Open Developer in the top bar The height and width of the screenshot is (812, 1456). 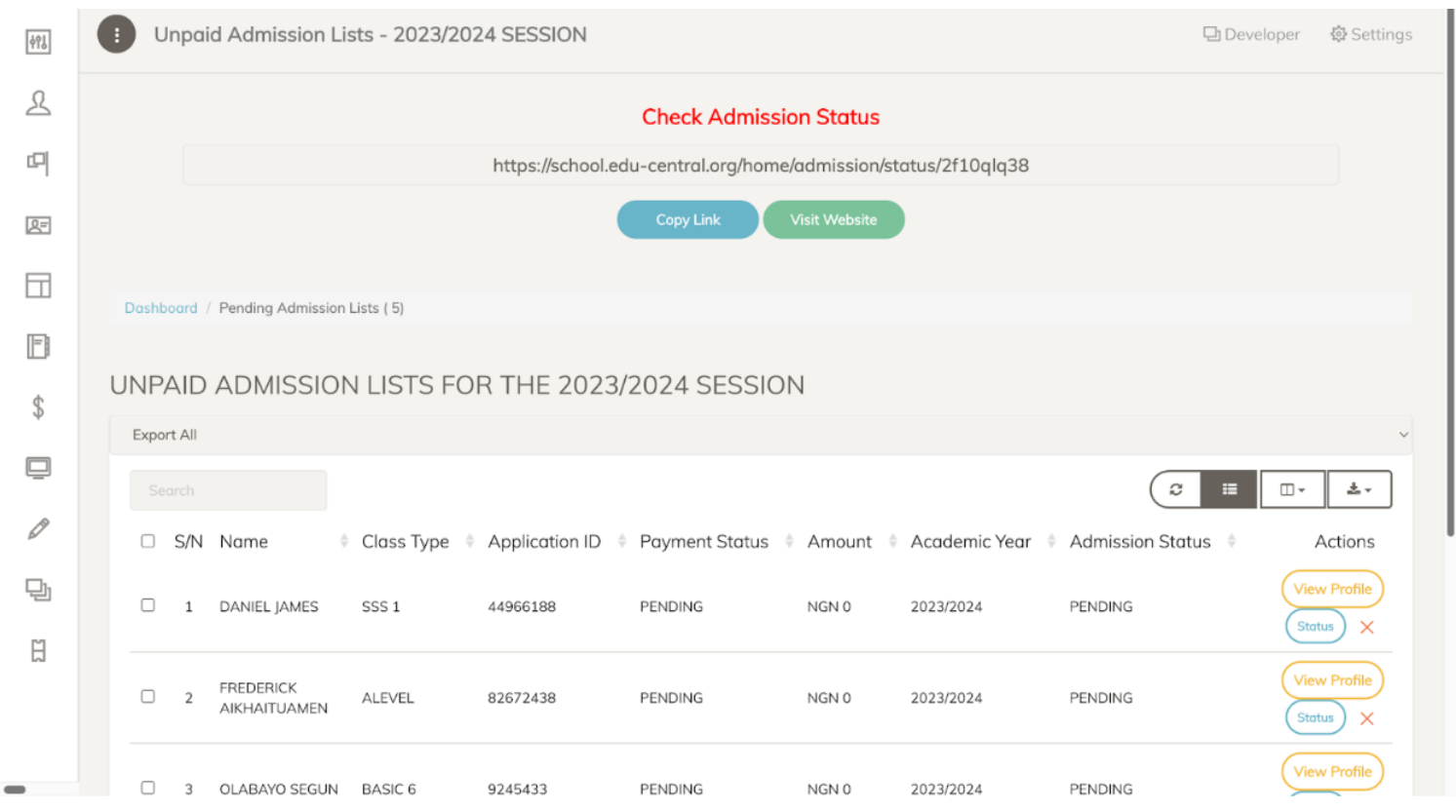pyautogui.click(x=1251, y=35)
